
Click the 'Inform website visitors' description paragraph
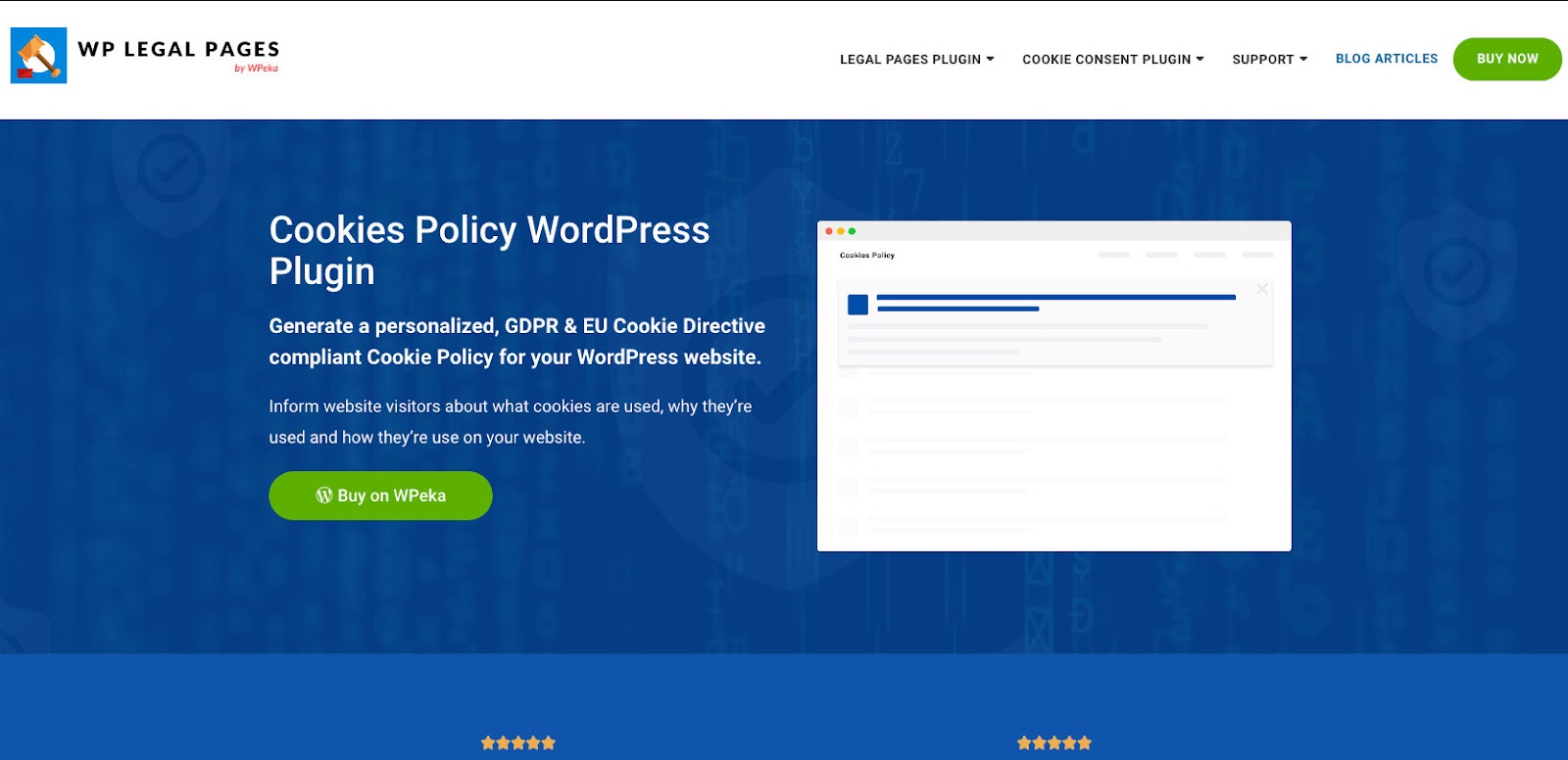(x=511, y=422)
